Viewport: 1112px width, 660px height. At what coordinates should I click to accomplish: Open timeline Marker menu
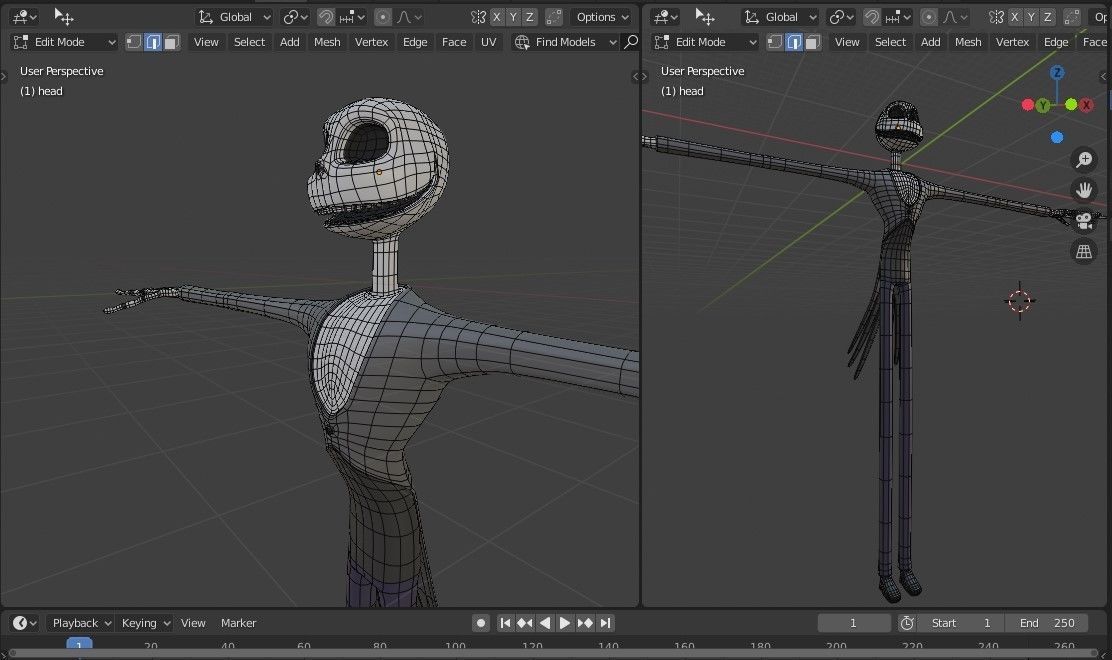click(x=238, y=622)
